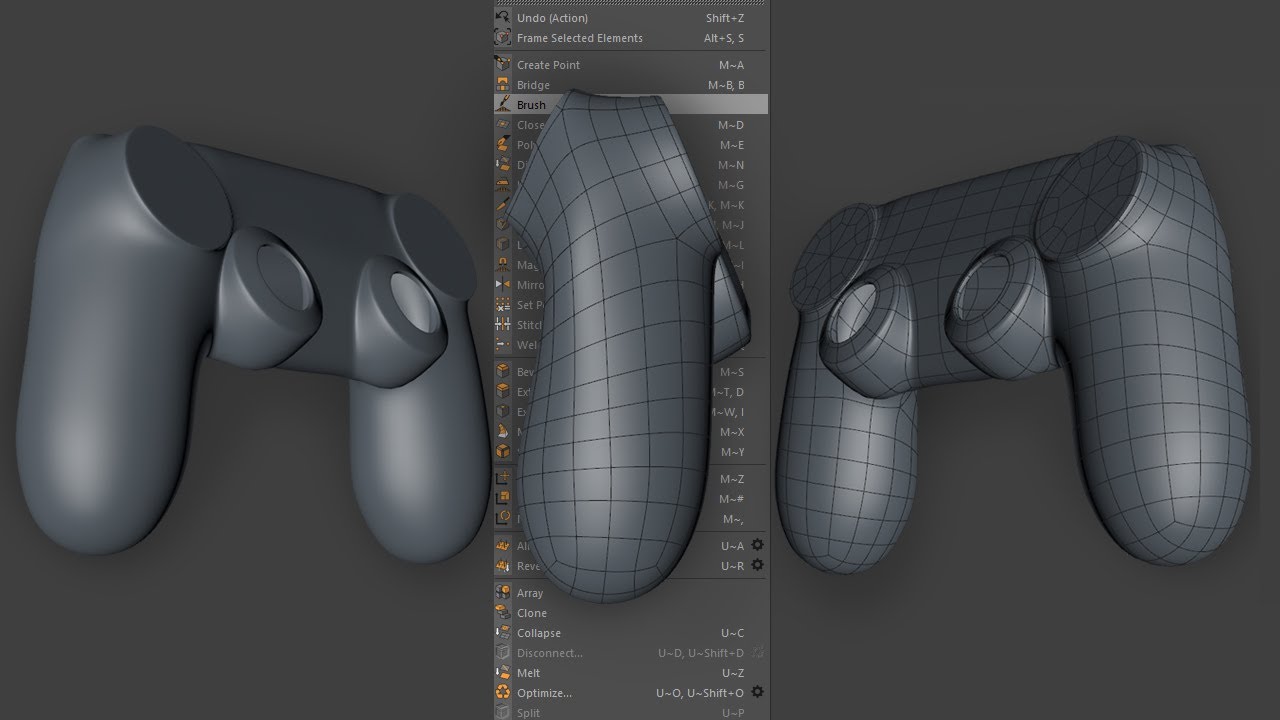Screen dimensions: 1280x720
Task: Select the cube icon for shortcut M~Y
Action: point(503,452)
